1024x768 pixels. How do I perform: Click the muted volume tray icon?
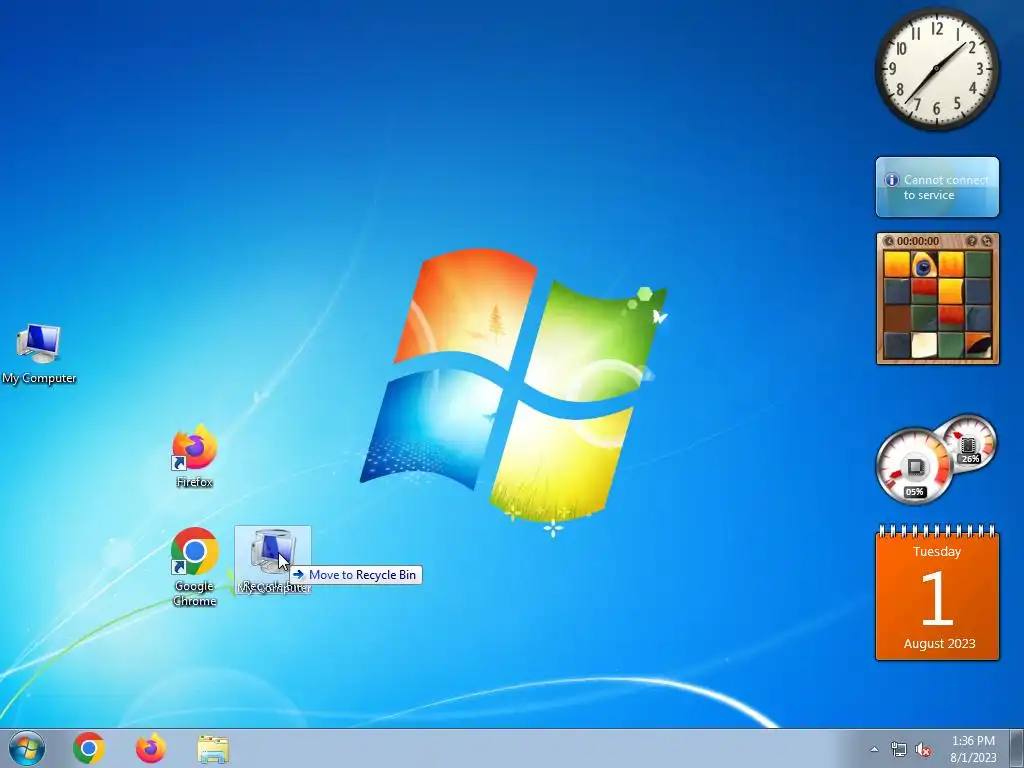[x=923, y=750]
